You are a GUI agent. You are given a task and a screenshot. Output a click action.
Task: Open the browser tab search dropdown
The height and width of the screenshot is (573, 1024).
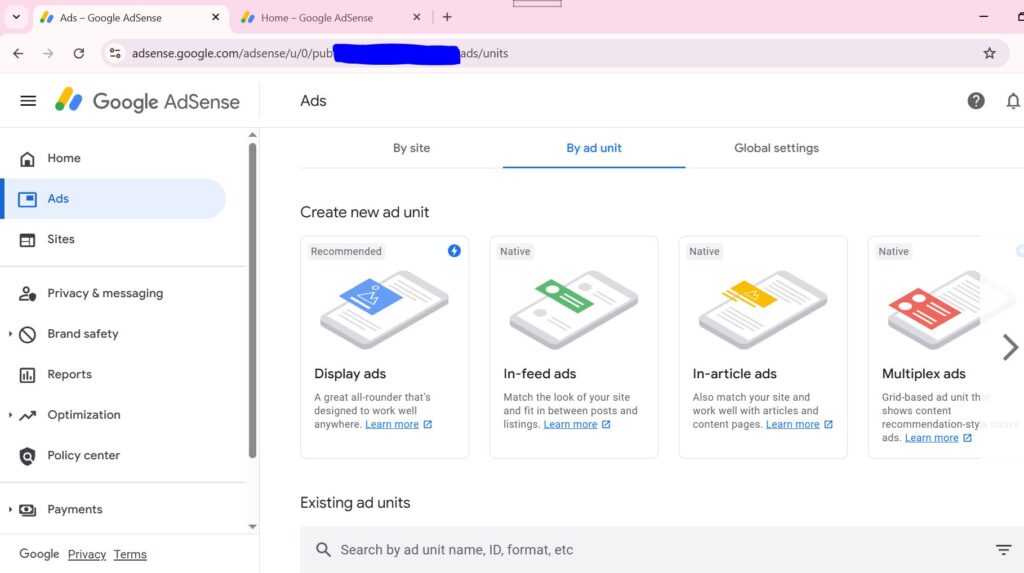(x=16, y=17)
